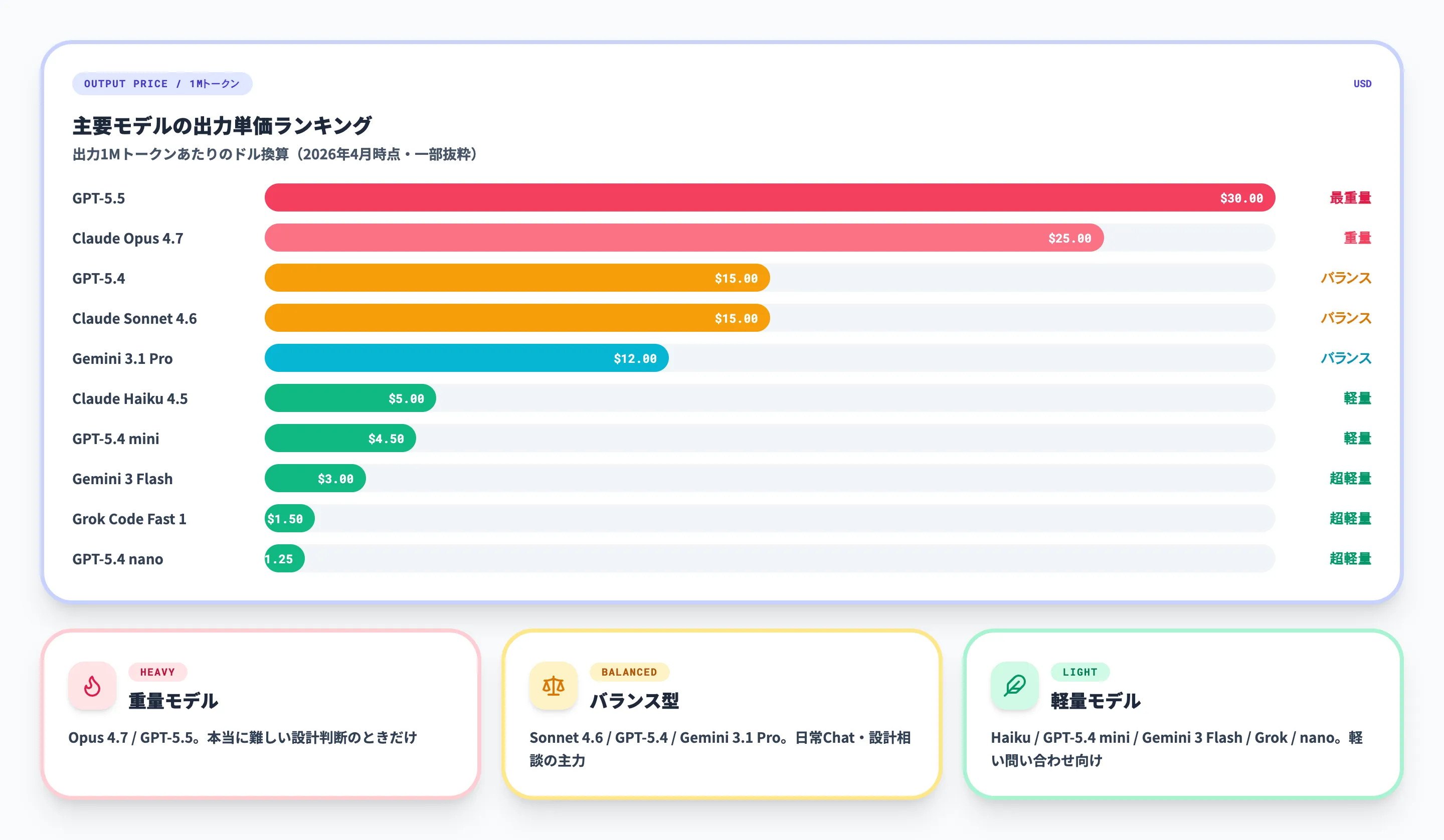Click the GPT-5.4 nano 1.25 bar

[x=284, y=559]
